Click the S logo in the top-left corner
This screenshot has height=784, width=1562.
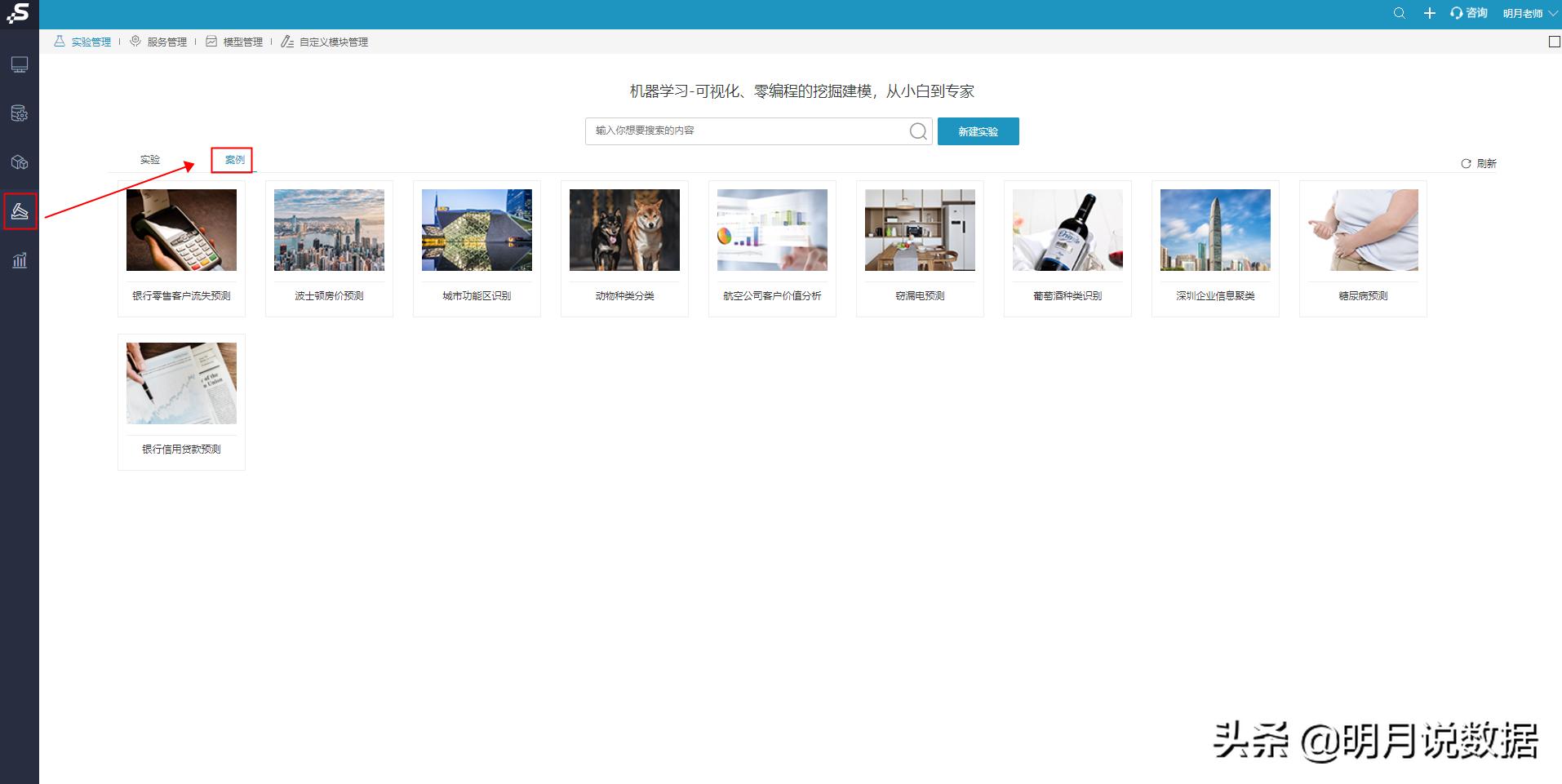tap(18, 14)
